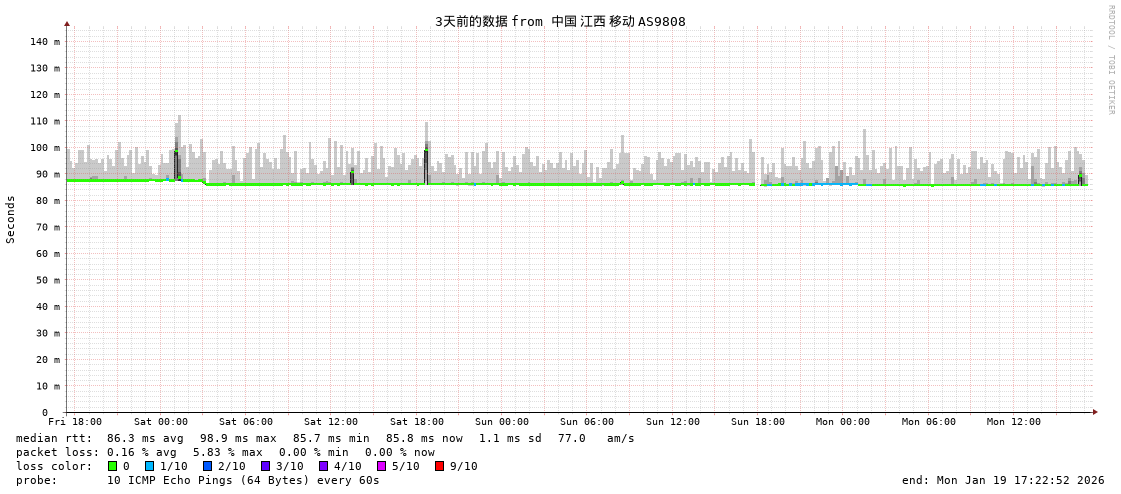The height and width of the screenshot is (494, 1121).
Task: Click the red 9/10 loss swatch
Action: click(x=439, y=466)
